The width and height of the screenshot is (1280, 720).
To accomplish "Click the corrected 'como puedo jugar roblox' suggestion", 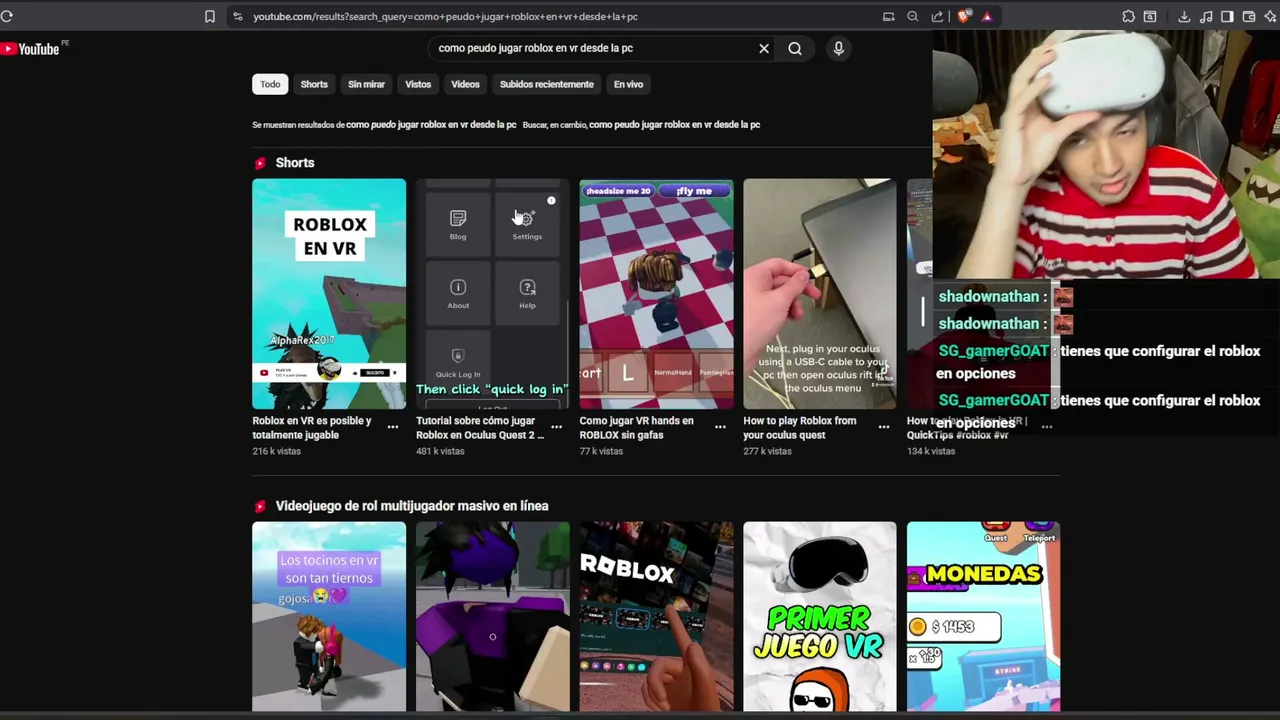I will (x=431, y=125).
